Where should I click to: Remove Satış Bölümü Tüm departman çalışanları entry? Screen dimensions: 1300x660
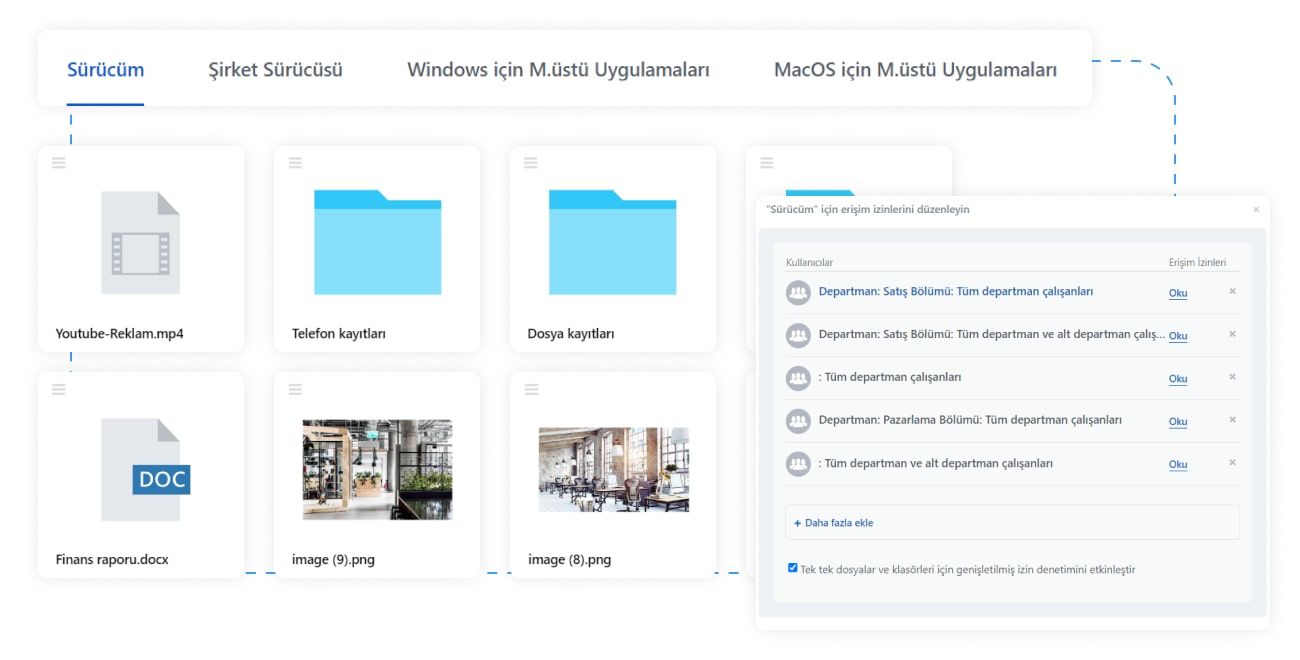point(1232,291)
